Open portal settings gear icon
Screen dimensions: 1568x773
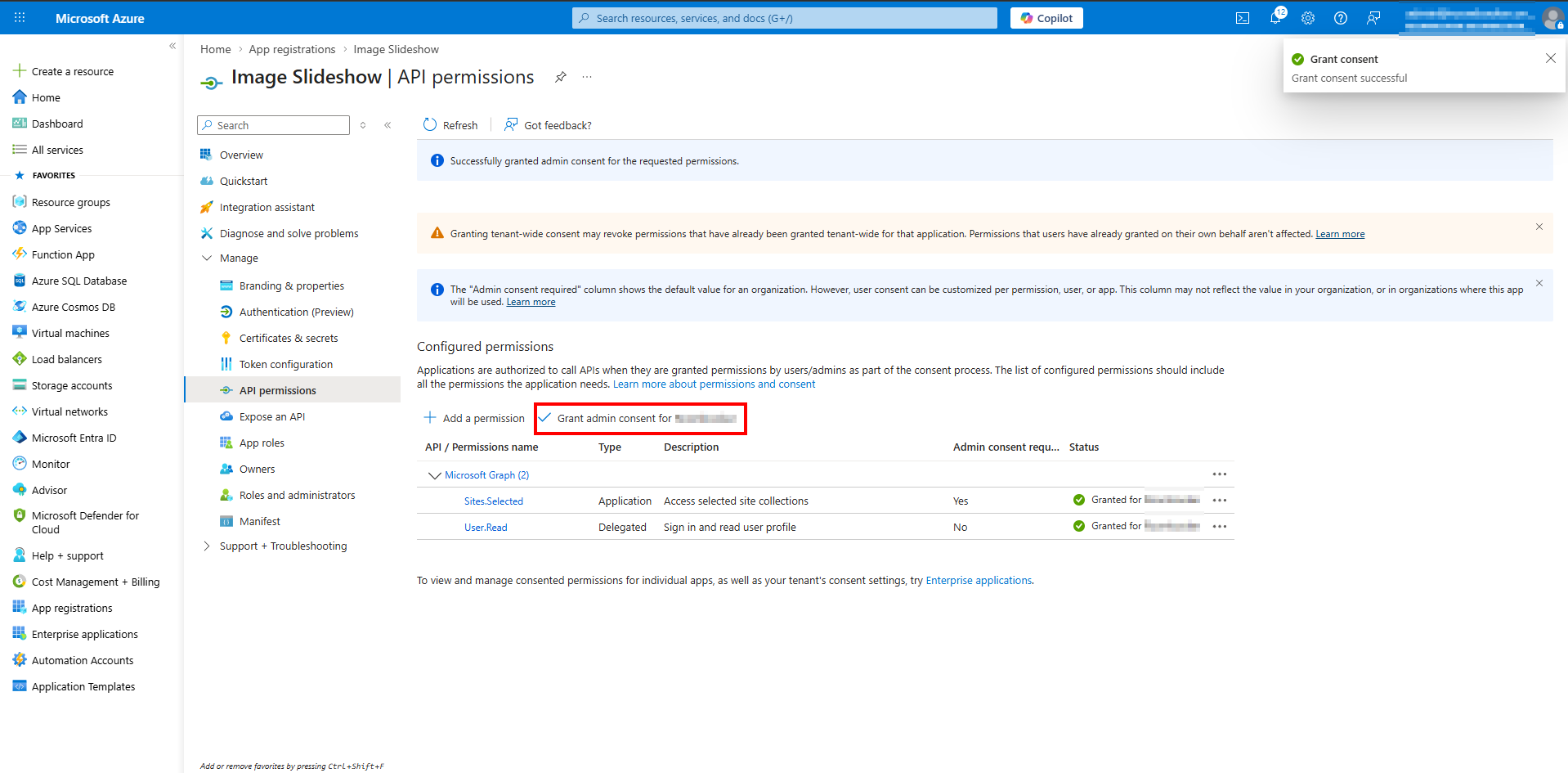1308,18
